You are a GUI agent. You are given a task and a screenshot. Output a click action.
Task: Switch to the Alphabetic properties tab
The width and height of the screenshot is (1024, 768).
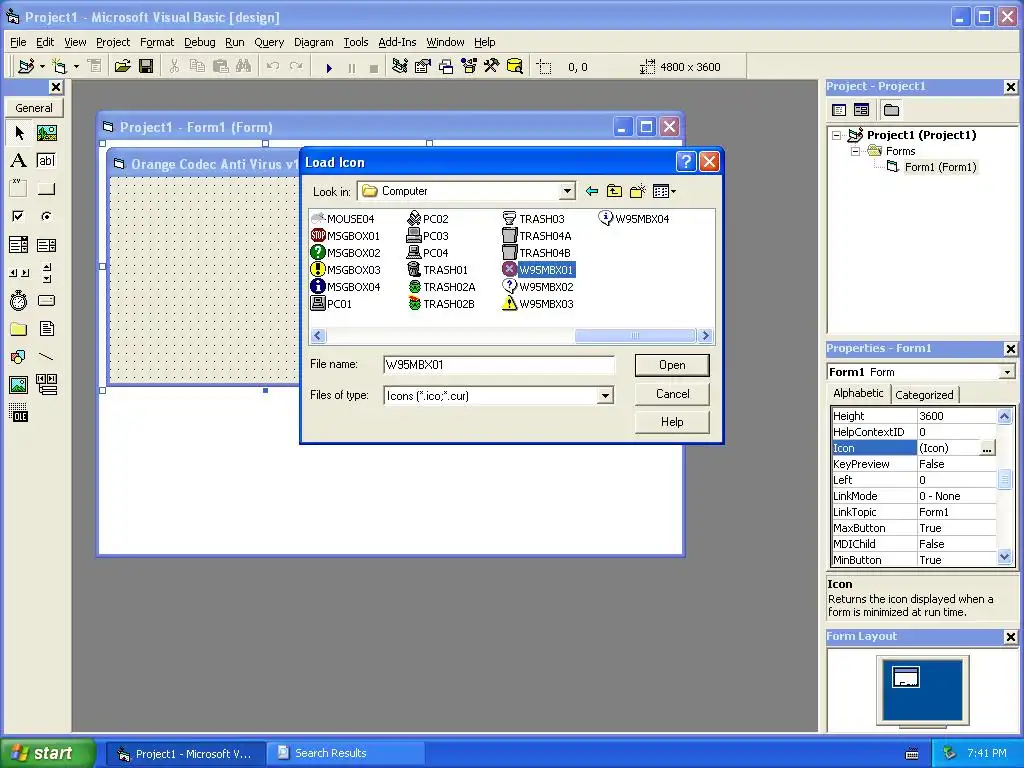(x=858, y=393)
